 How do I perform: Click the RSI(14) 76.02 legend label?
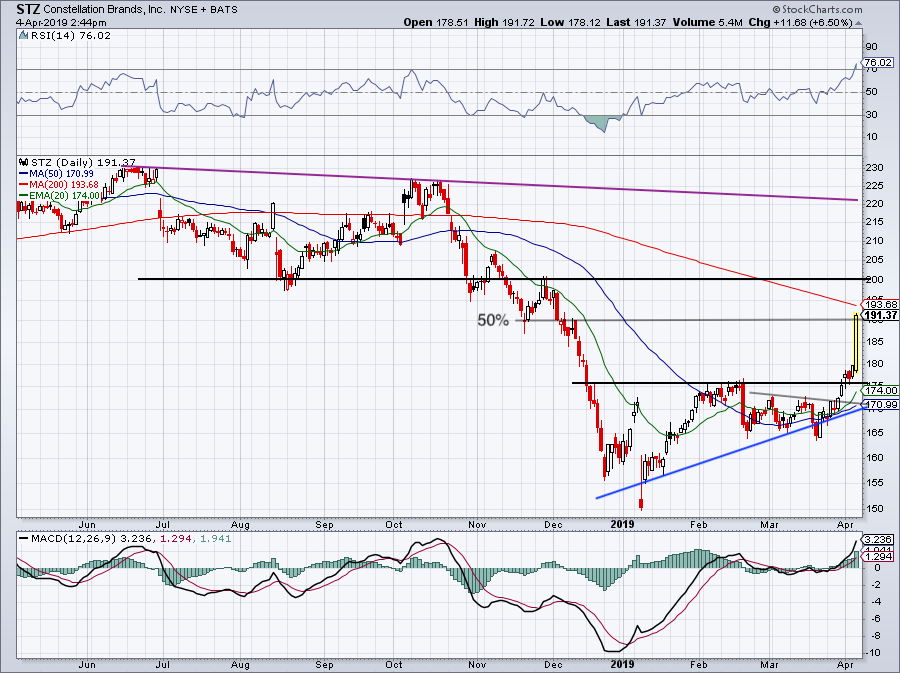pos(71,36)
